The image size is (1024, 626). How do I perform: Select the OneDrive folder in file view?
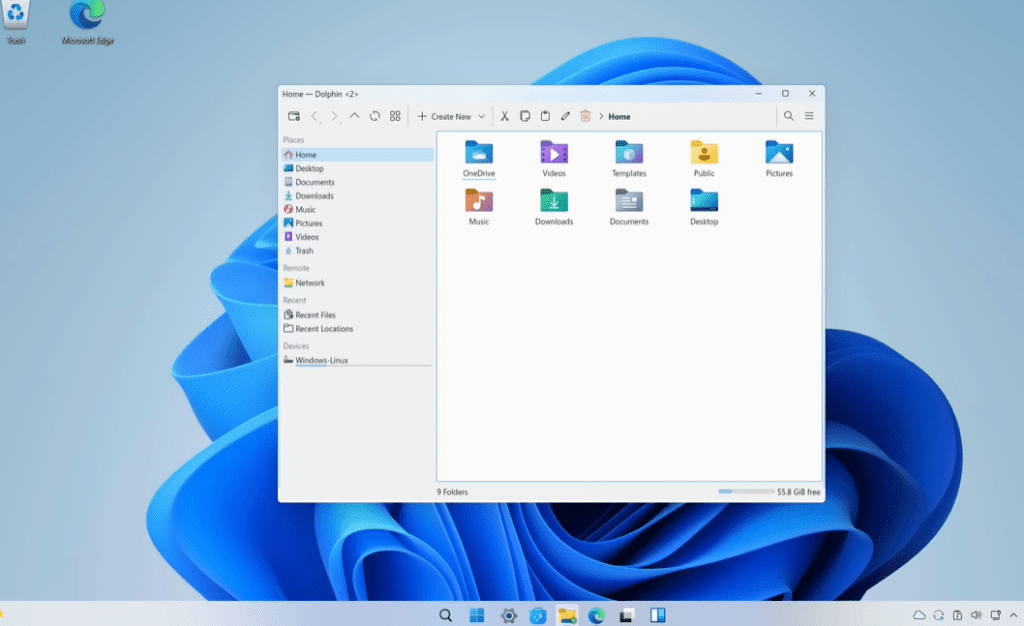point(479,153)
